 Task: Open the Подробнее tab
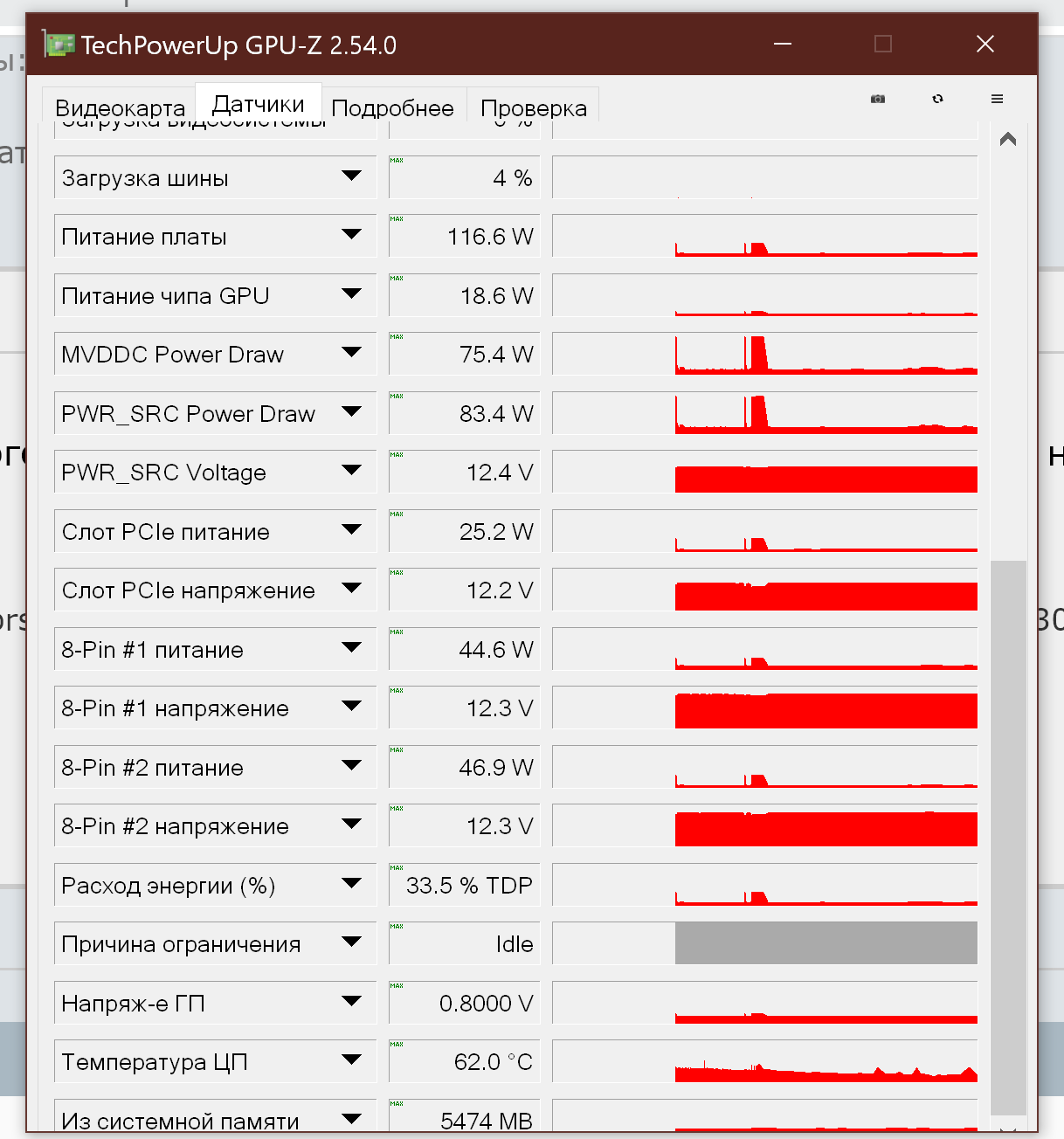tap(393, 107)
